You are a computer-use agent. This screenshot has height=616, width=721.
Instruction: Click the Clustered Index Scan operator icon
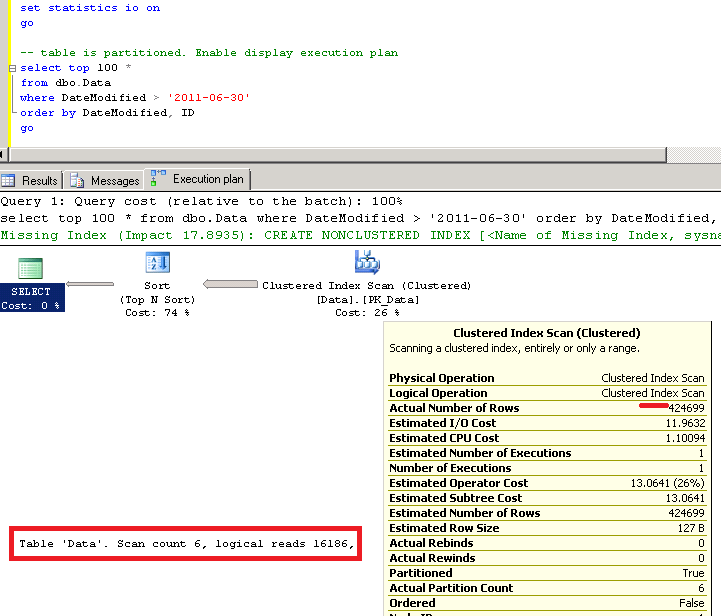coord(367,262)
